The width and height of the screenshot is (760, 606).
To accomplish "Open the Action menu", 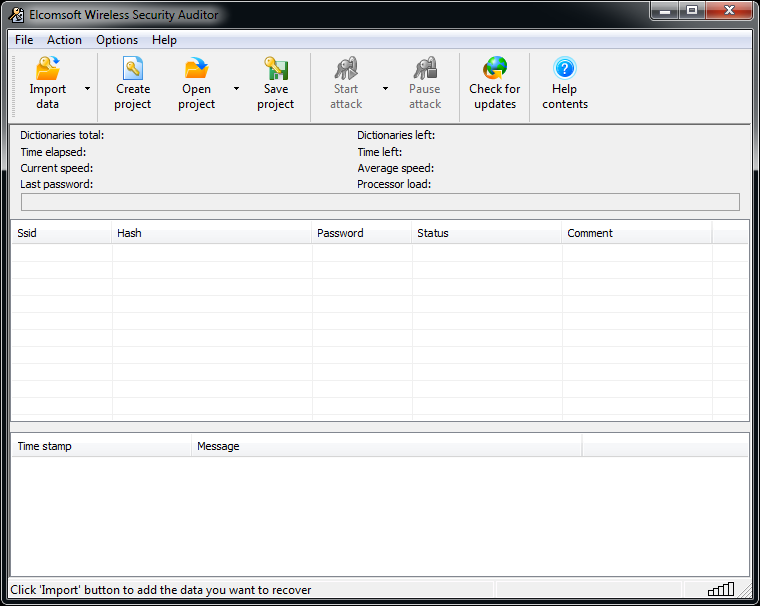I will [x=65, y=40].
